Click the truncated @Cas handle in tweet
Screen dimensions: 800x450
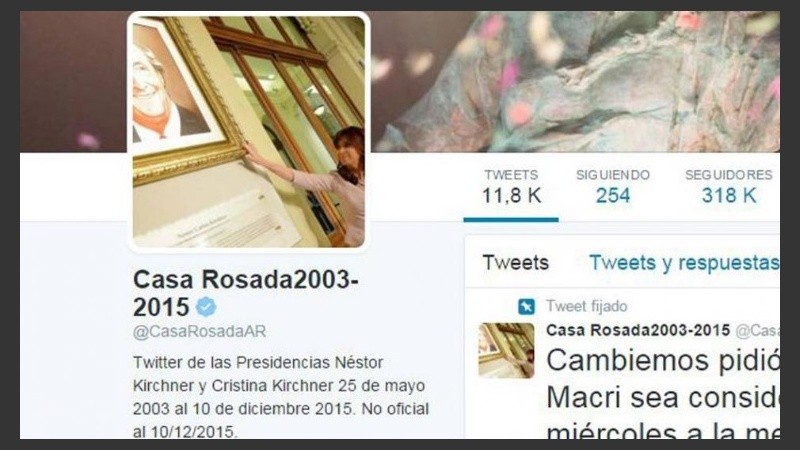[x=757, y=331]
